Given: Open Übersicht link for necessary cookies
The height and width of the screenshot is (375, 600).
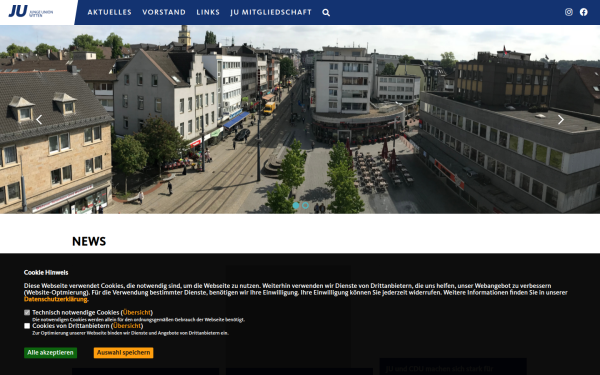Looking at the screenshot, I should pos(137,313).
